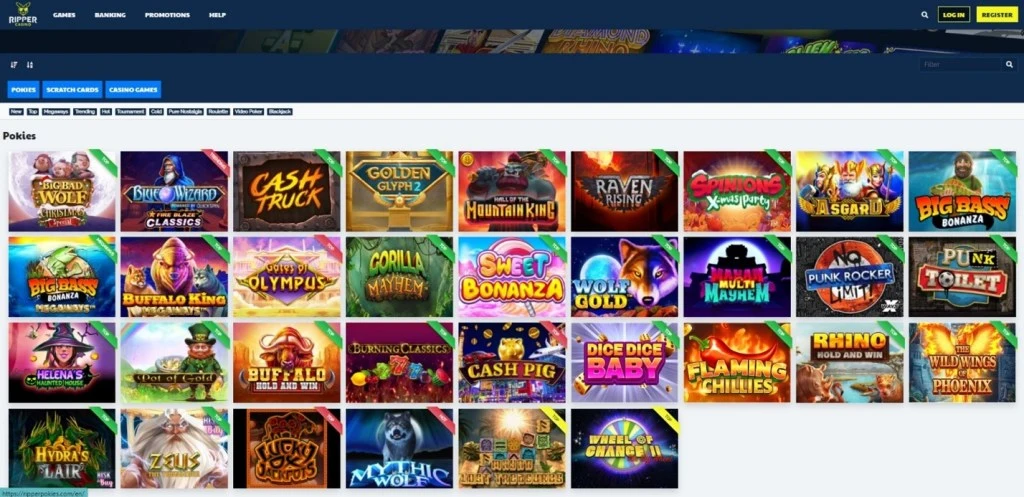Open the search magnifier in header

click(x=925, y=14)
